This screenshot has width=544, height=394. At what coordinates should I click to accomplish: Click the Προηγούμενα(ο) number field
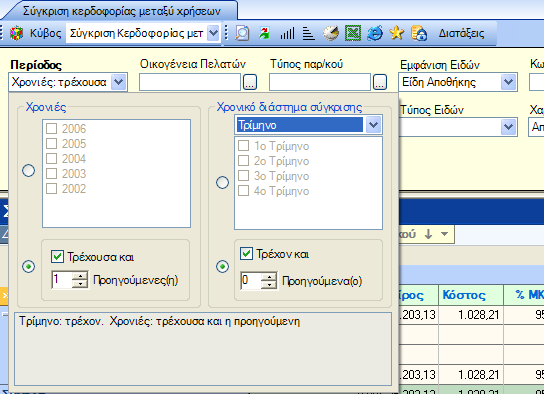click(251, 281)
